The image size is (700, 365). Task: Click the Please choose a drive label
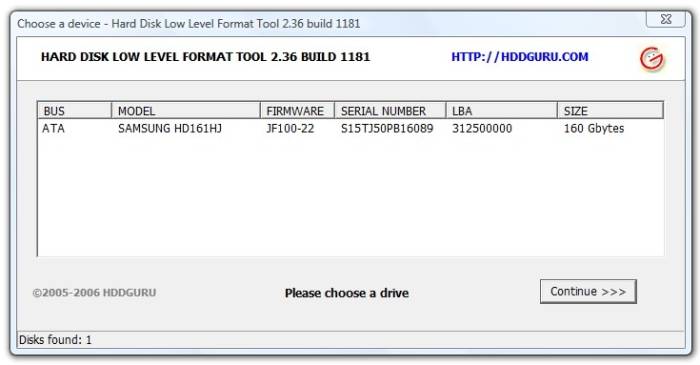click(347, 293)
